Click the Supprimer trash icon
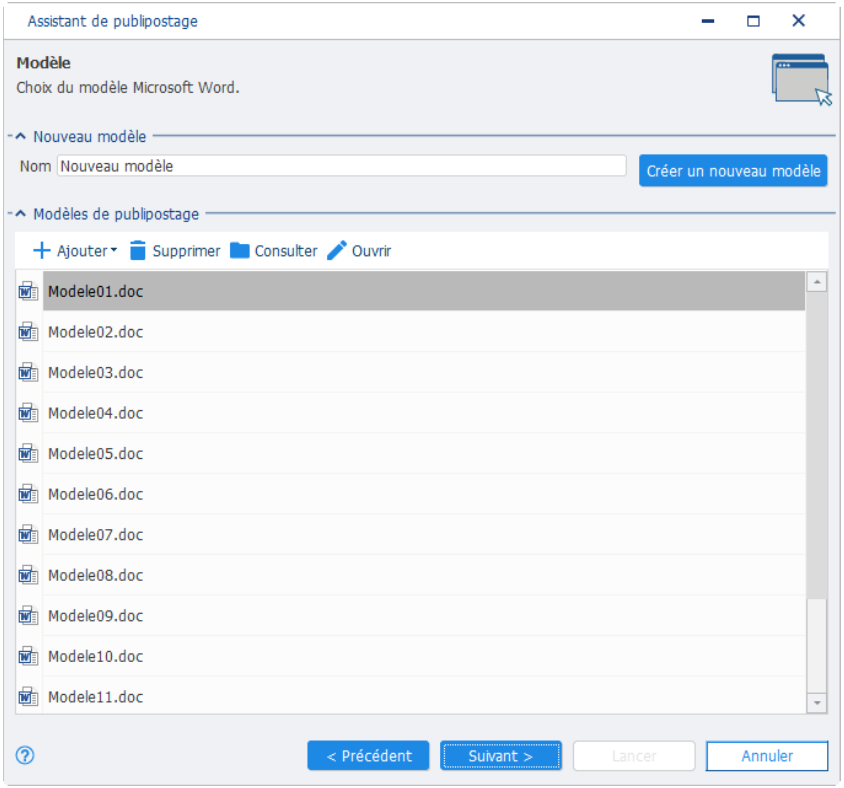The width and height of the screenshot is (844, 788). point(138,250)
